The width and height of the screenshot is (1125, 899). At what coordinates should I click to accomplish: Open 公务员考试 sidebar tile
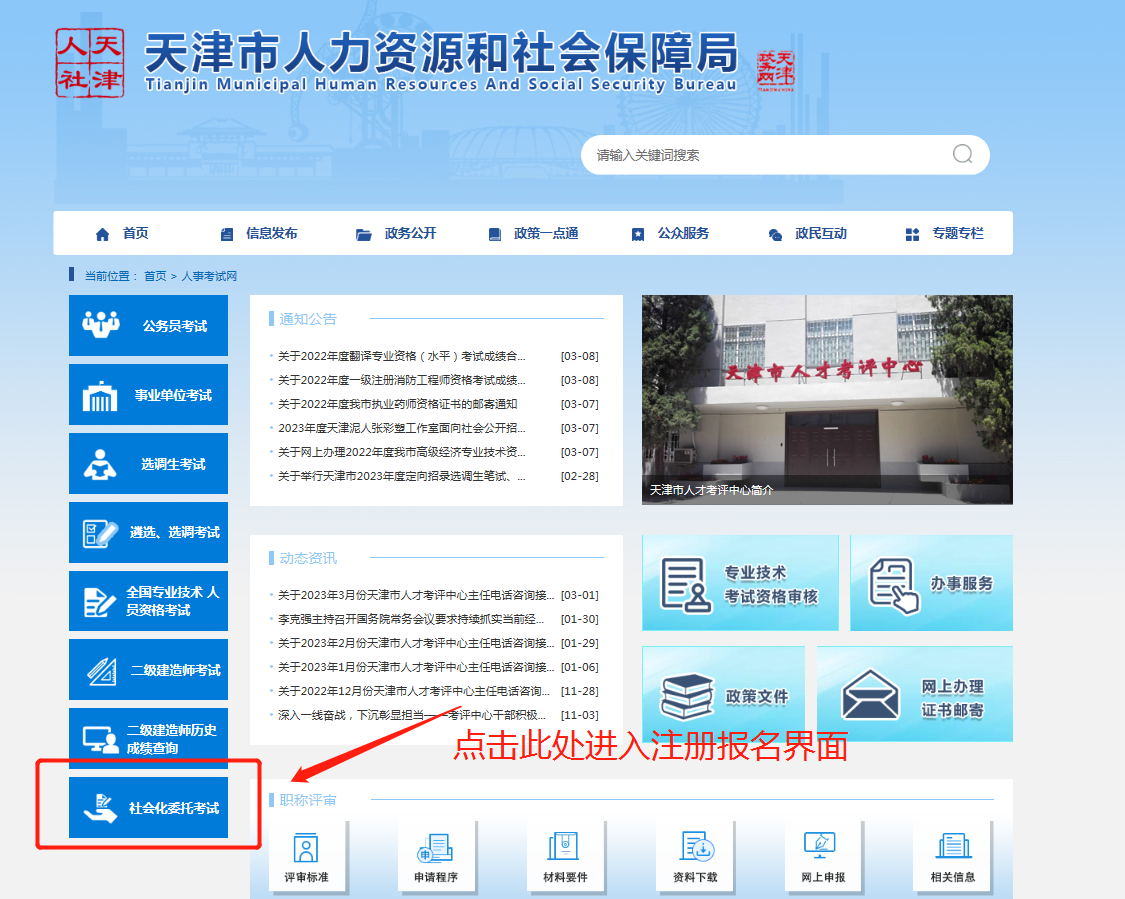point(148,326)
